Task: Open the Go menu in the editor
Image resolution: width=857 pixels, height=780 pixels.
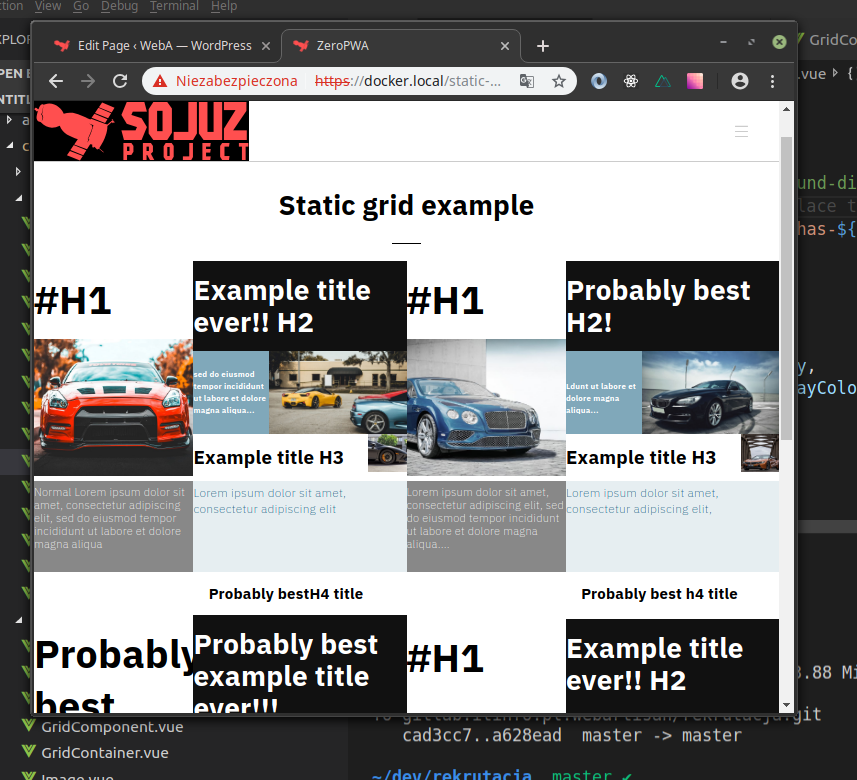Action: [x=81, y=6]
